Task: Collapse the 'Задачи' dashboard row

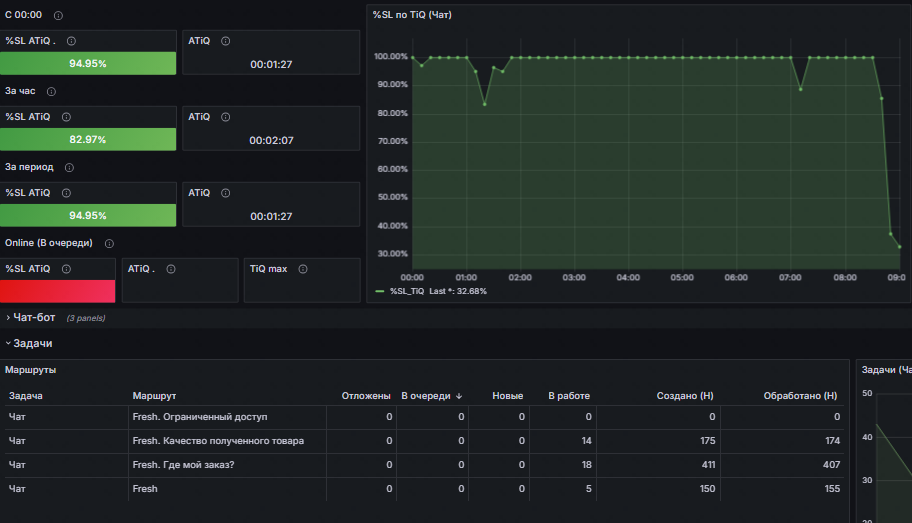Action: [32, 343]
